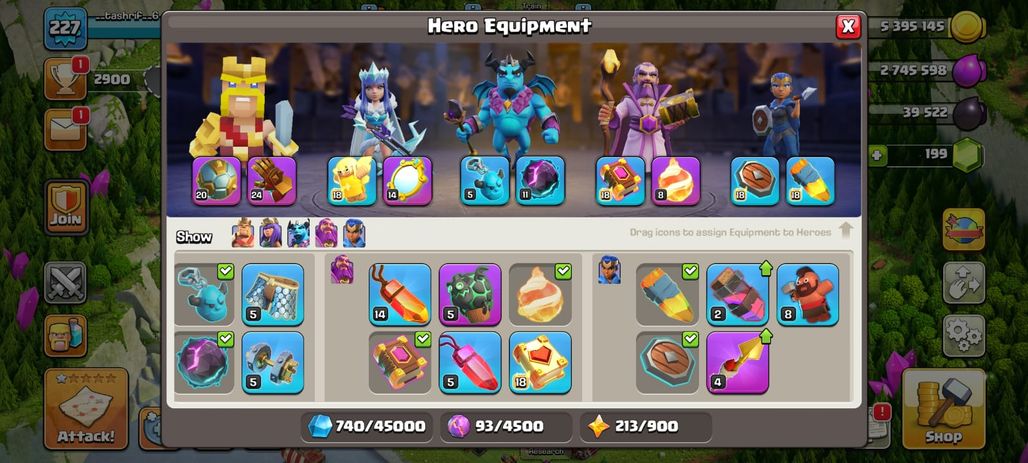Viewport: 1028px width, 463px height.
Task: Tap the Attack! map button
Action: pyautogui.click(x=86, y=409)
